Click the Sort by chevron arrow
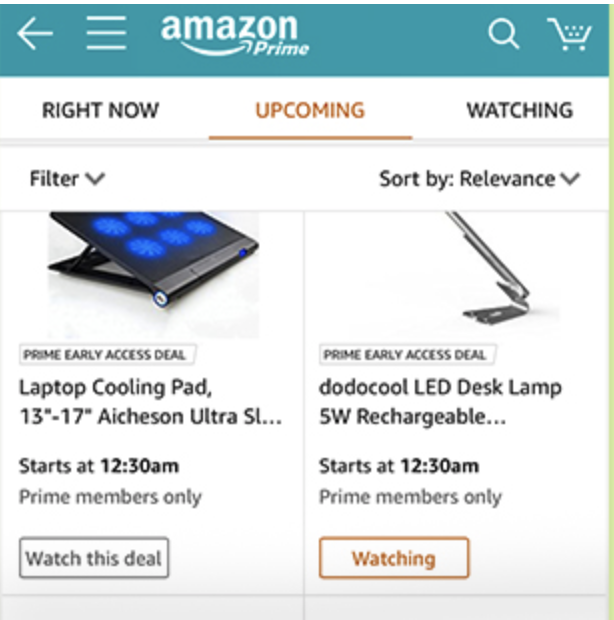This screenshot has width=614, height=620. coord(571,179)
